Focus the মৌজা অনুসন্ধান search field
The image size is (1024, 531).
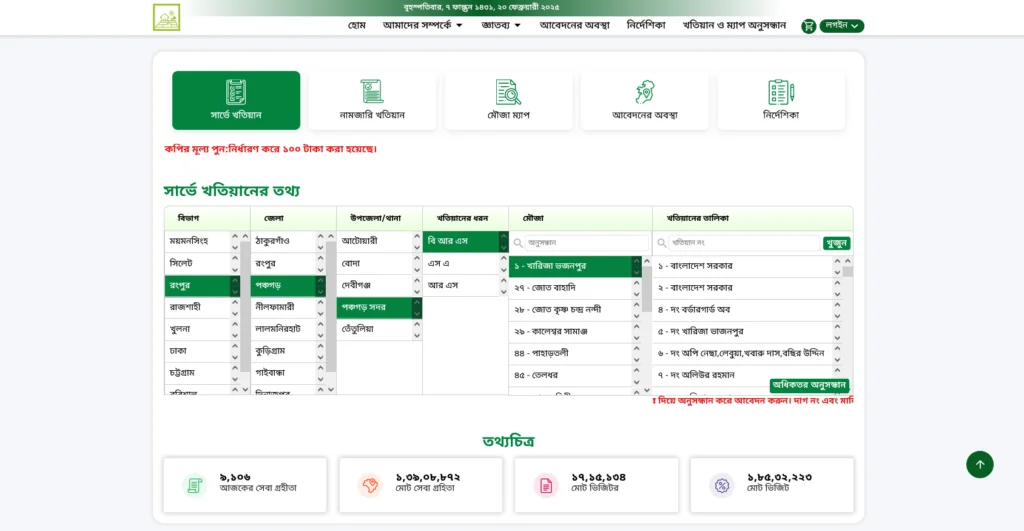point(586,243)
